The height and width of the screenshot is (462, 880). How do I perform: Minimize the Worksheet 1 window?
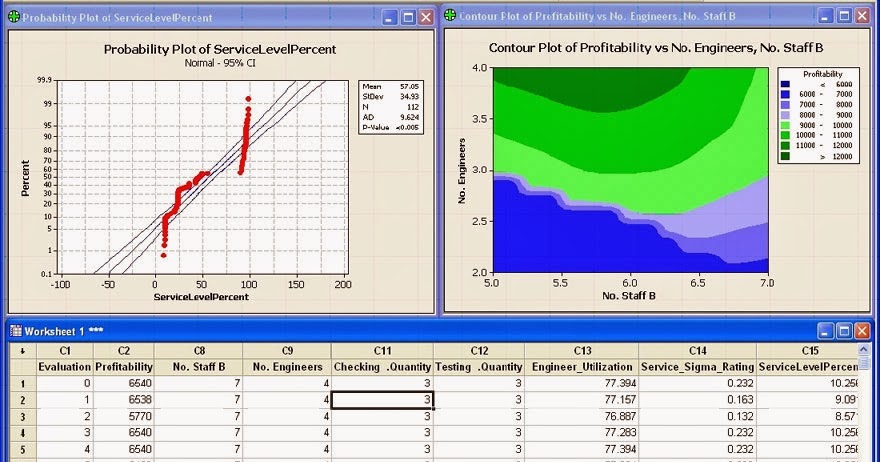click(x=825, y=331)
